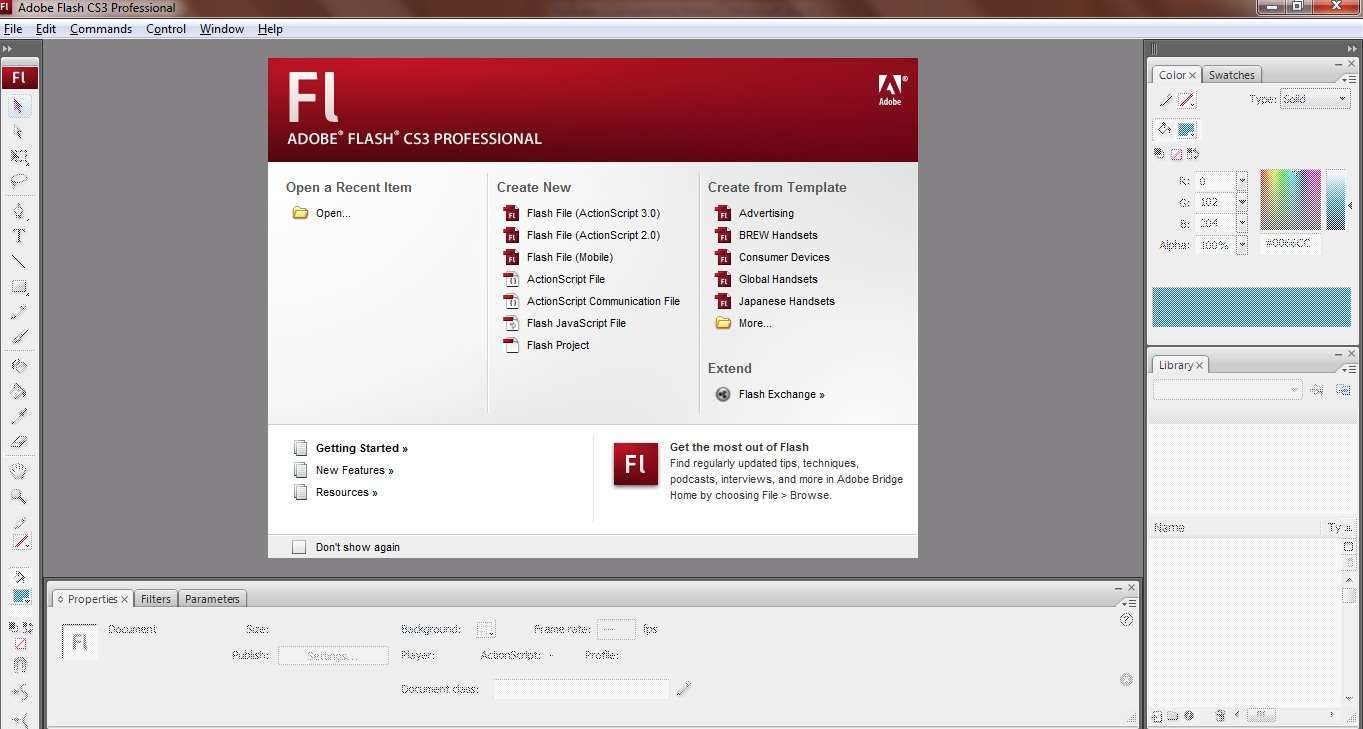The height and width of the screenshot is (729, 1363).
Task: Select the Eyedropper tool
Action: (19, 416)
